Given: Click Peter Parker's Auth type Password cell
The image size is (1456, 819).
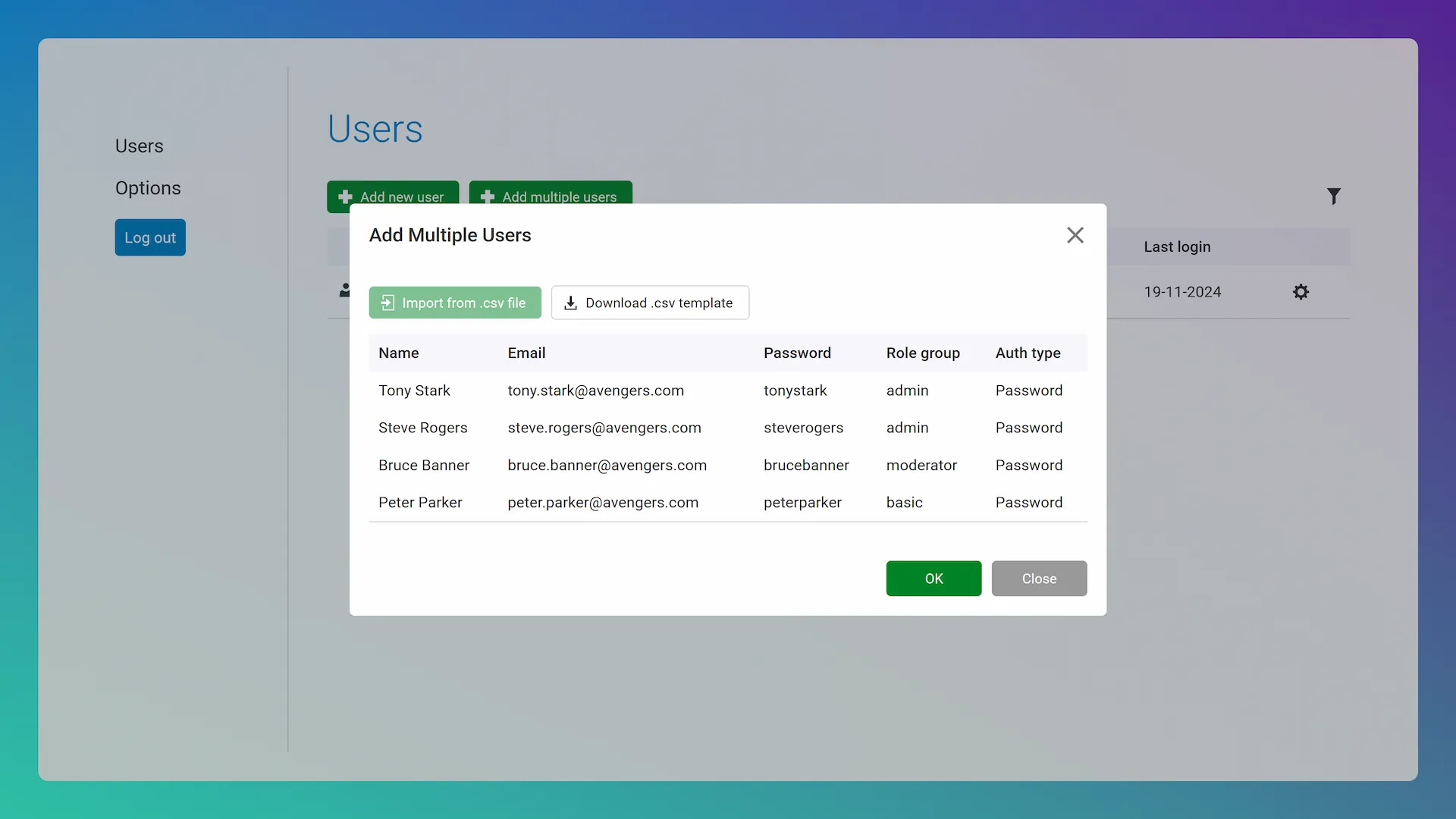Looking at the screenshot, I should [x=1028, y=502].
